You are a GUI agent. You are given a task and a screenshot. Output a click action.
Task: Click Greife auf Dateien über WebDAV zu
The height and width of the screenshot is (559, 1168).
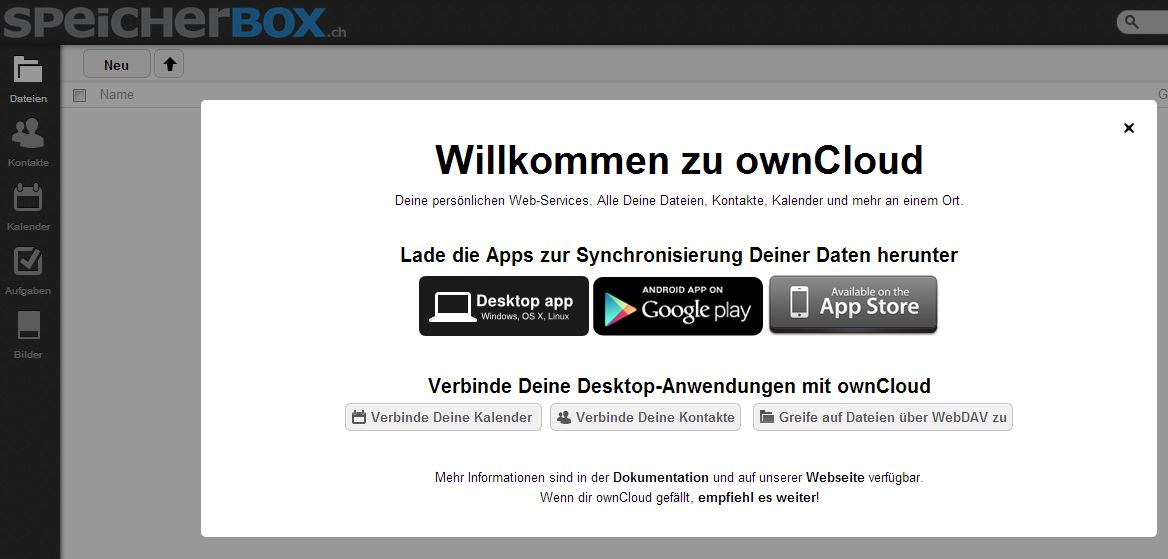[x=883, y=417]
